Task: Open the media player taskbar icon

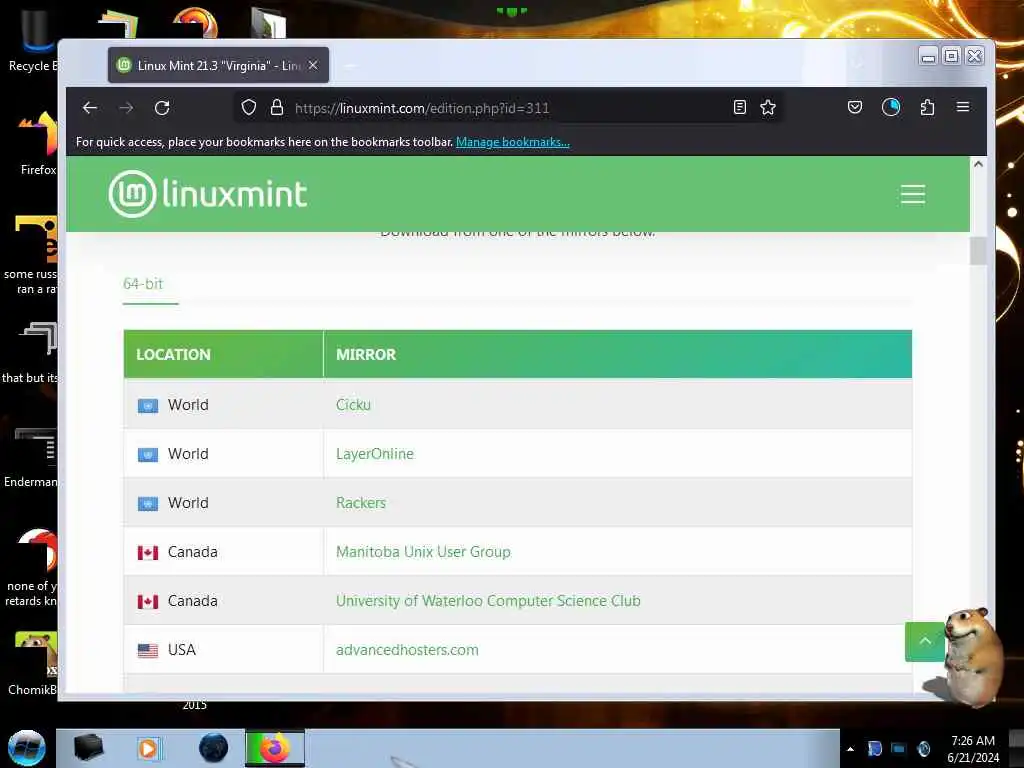Action: tap(148, 748)
